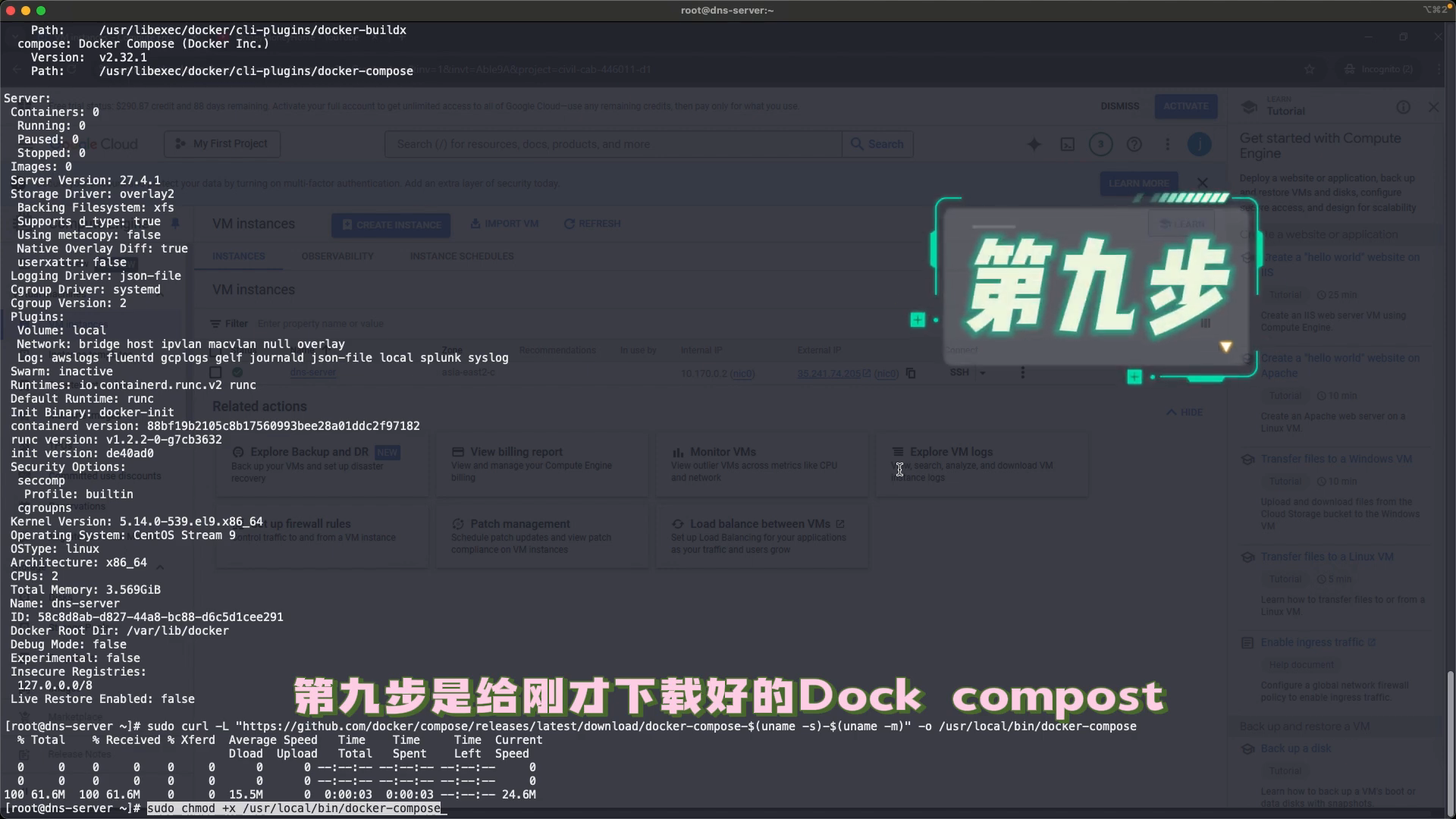This screenshot has height=819, width=1456.
Task: Open the Back up a disk tutorial
Action: [1296, 748]
